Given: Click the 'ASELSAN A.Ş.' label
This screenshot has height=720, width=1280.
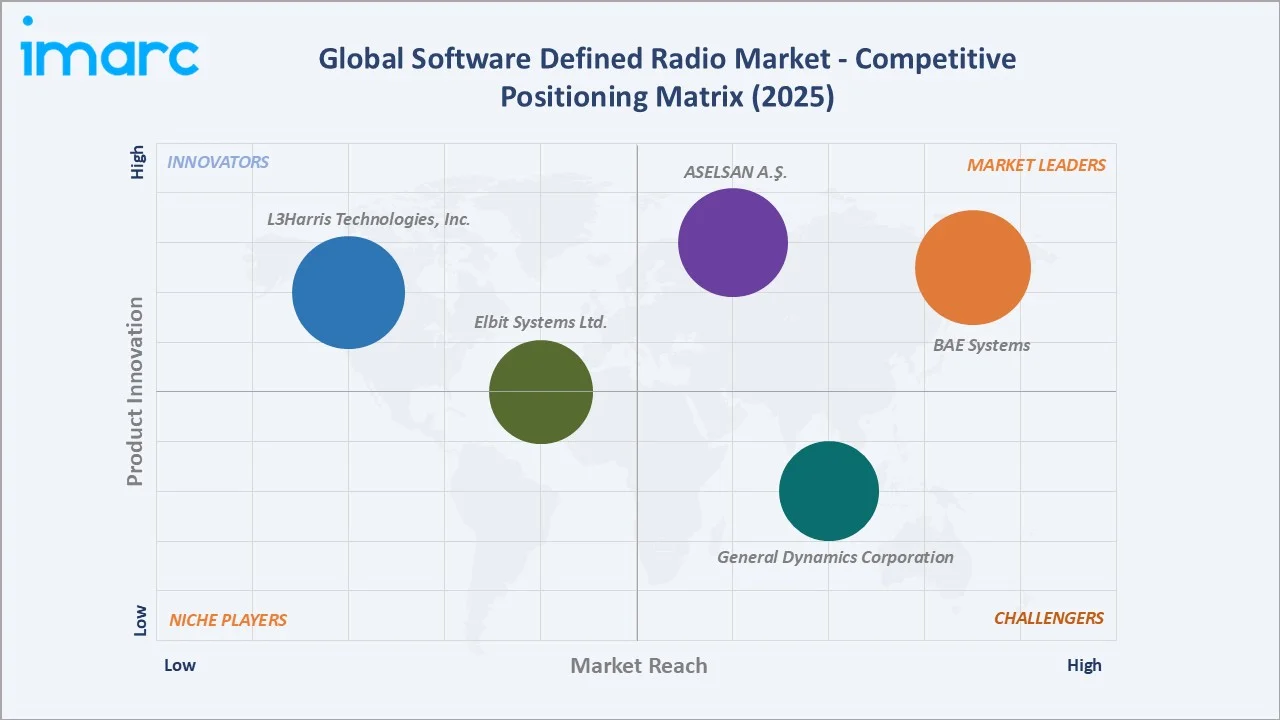Looking at the screenshot, I should pyautogui.click(x=736, y=172).
